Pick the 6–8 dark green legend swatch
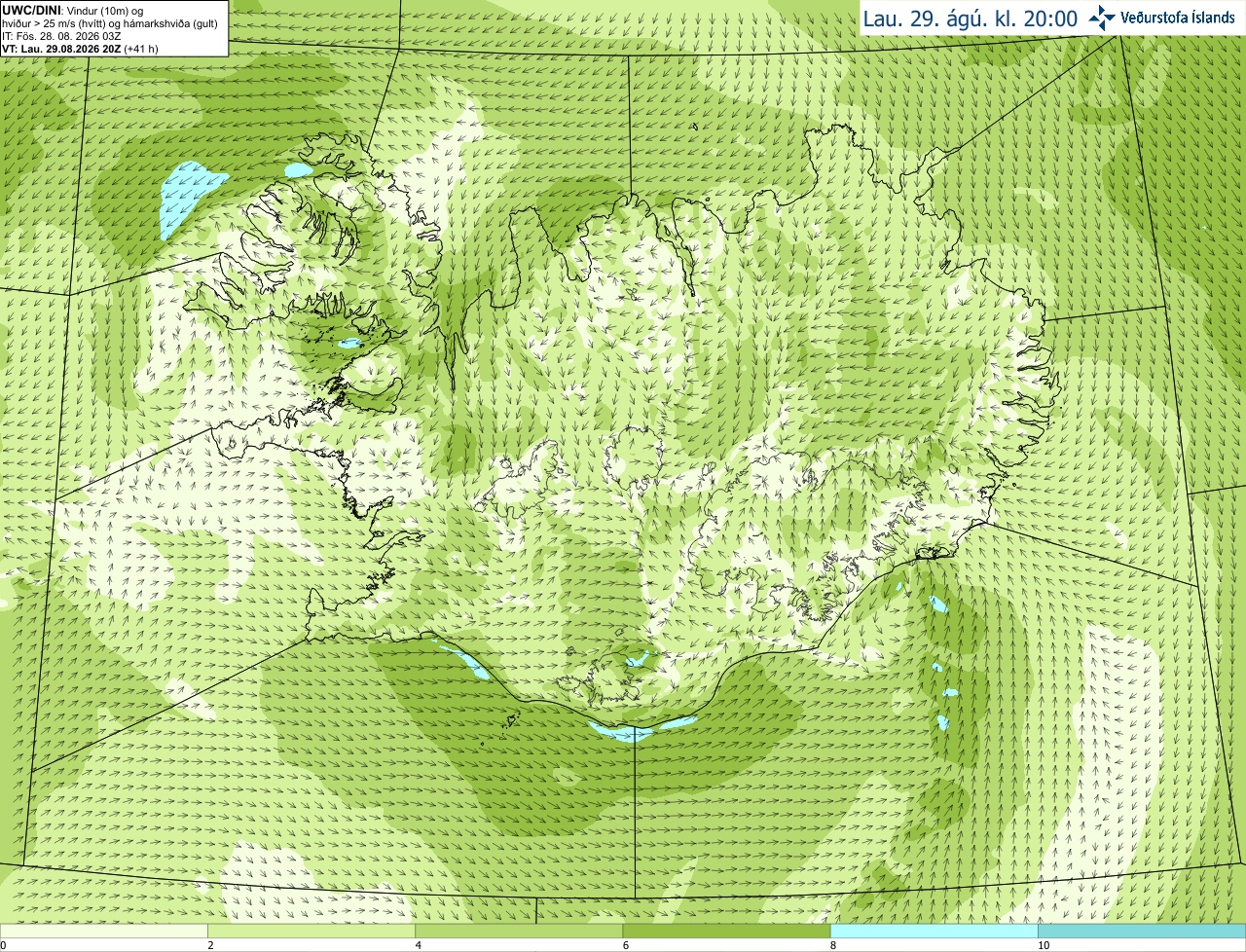Viewport: 1246px width, 952px height. pos(726,931)
